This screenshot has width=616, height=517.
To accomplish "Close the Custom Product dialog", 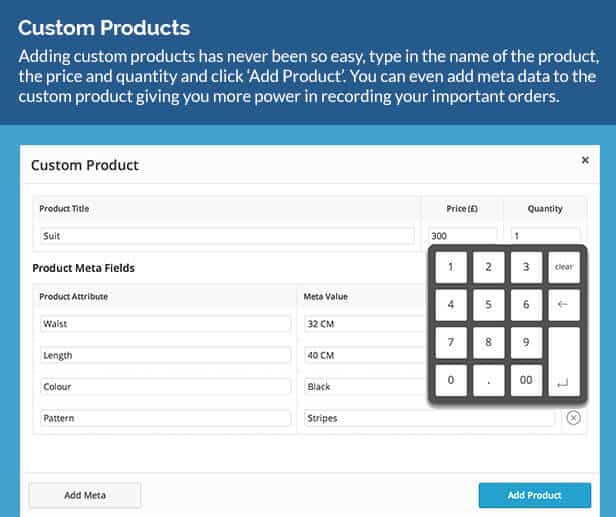I will 585,159.
